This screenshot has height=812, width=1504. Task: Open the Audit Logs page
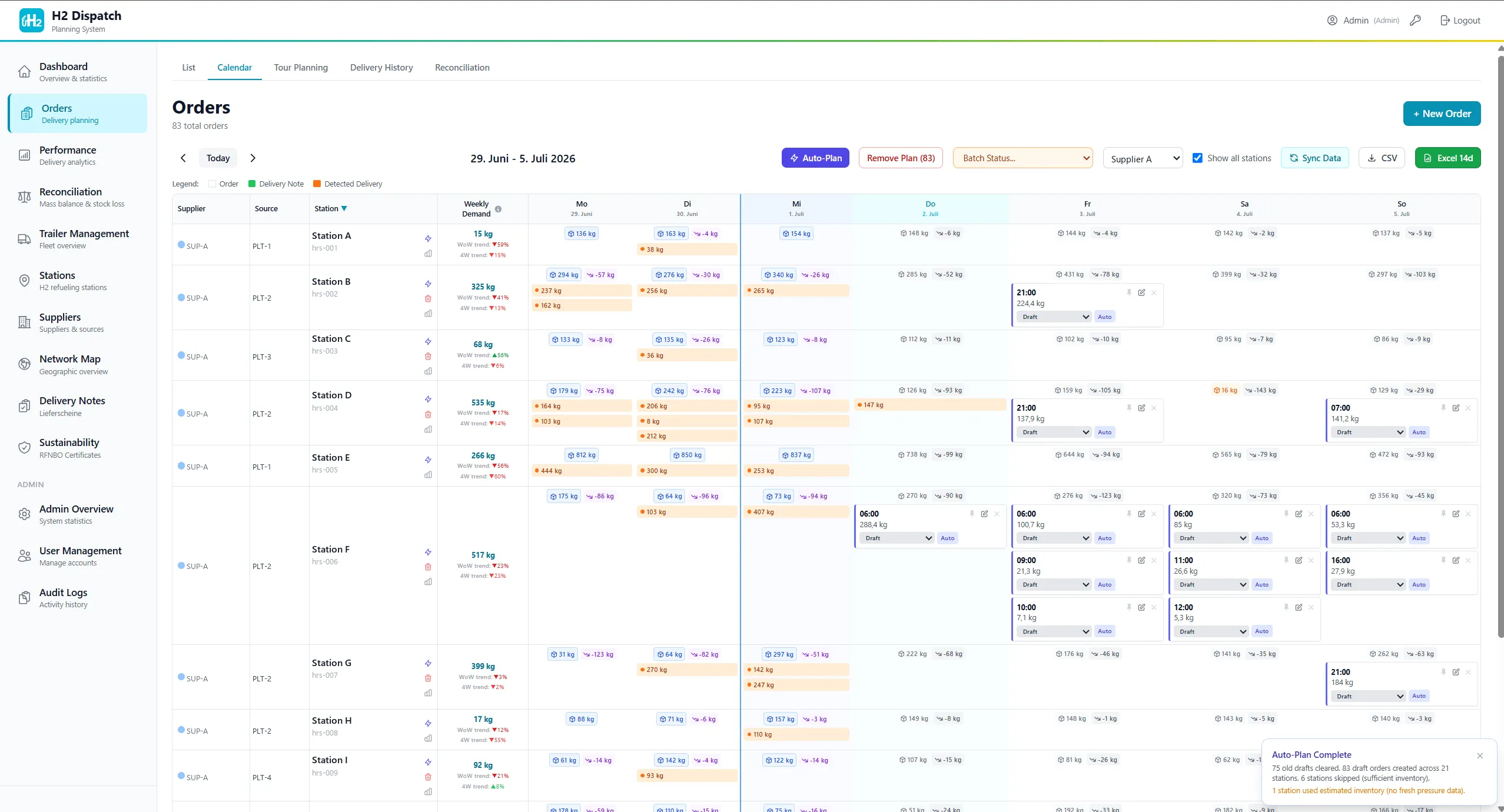[x=78, y=598]
